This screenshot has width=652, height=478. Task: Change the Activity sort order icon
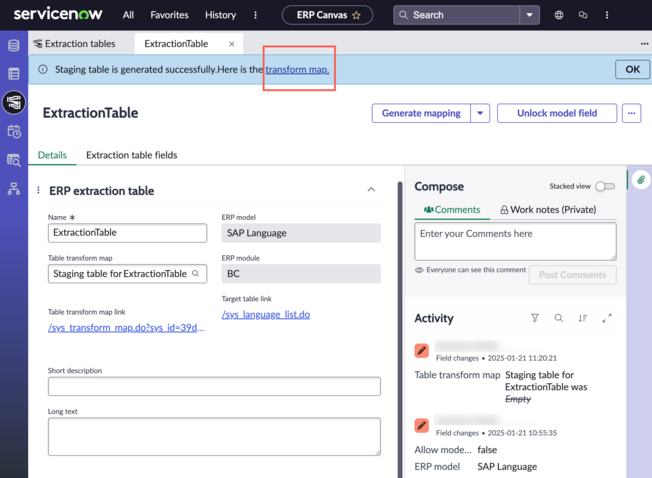pos(583,318)
